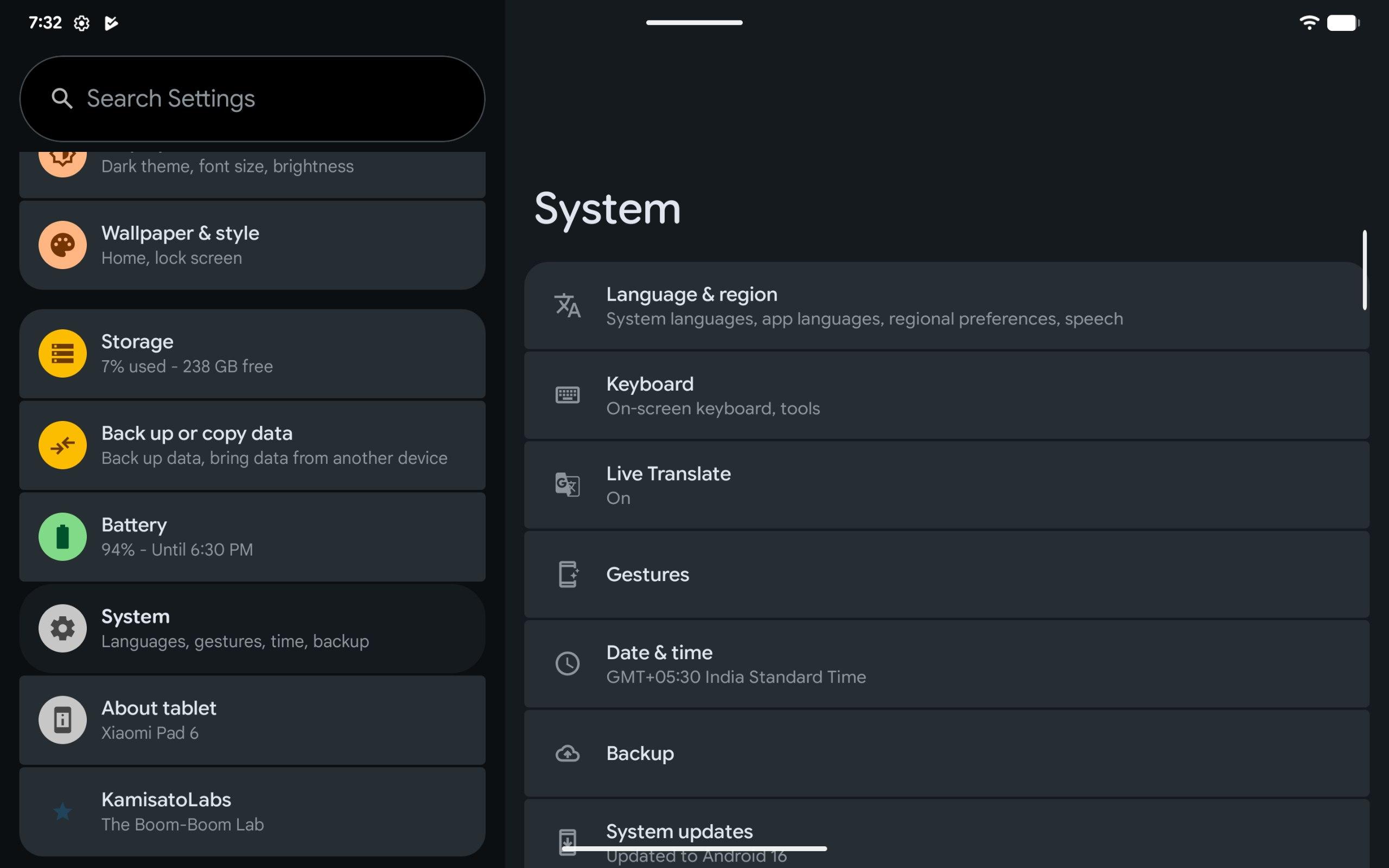Tap the Wi-Fi status icon
The height and width of the screenshot is (868, 1389).
click(x=1309, y=22)
